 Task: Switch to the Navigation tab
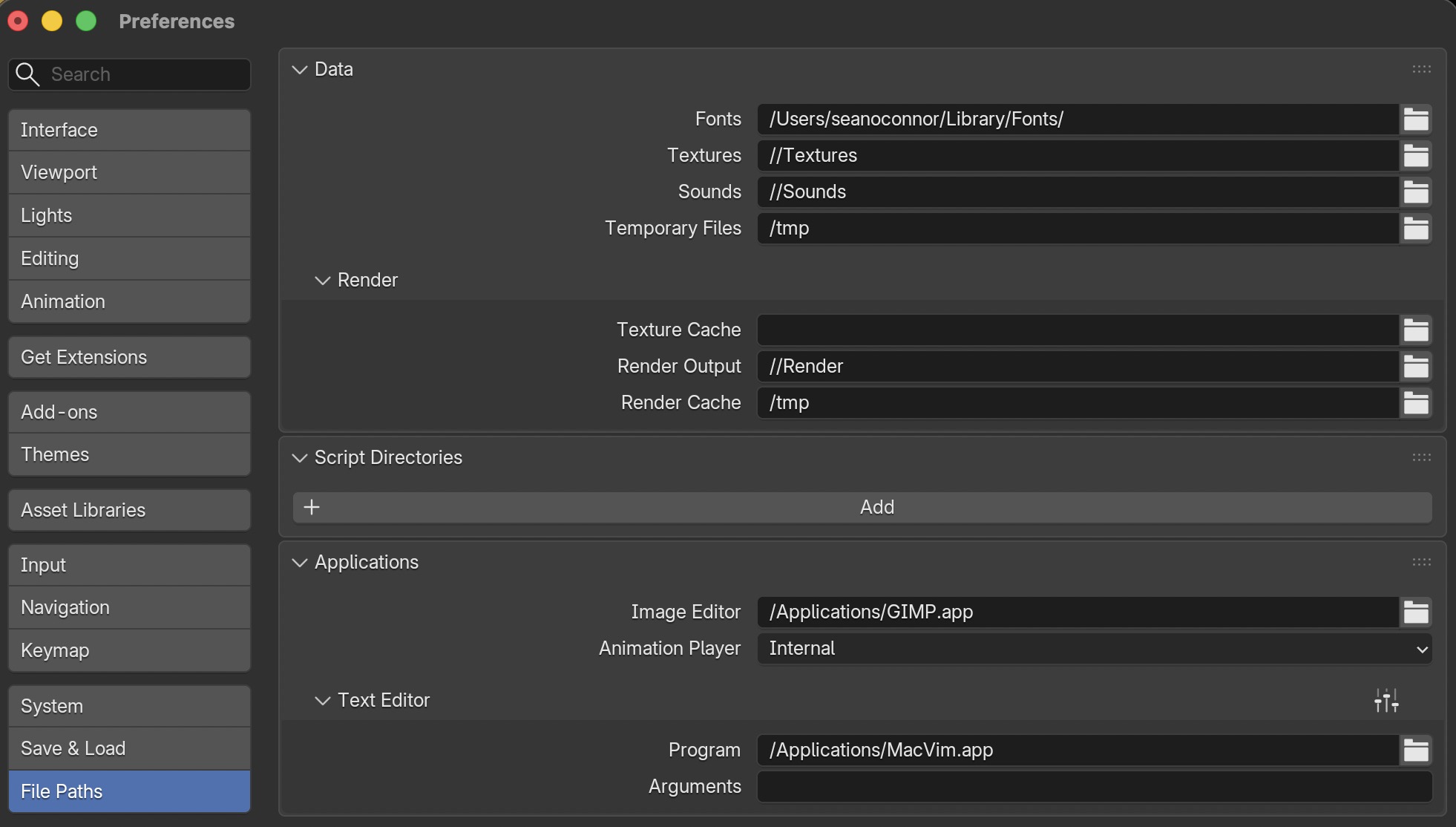click(x=129, y=607)
